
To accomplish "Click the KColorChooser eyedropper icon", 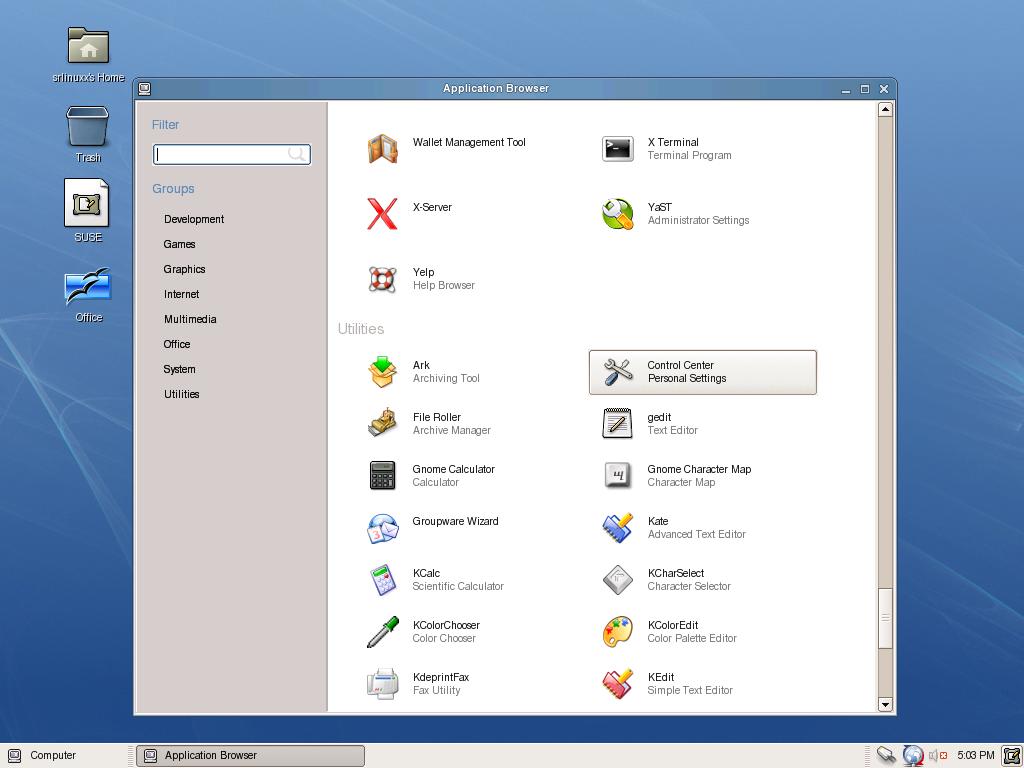I will [x=382, y=632].
